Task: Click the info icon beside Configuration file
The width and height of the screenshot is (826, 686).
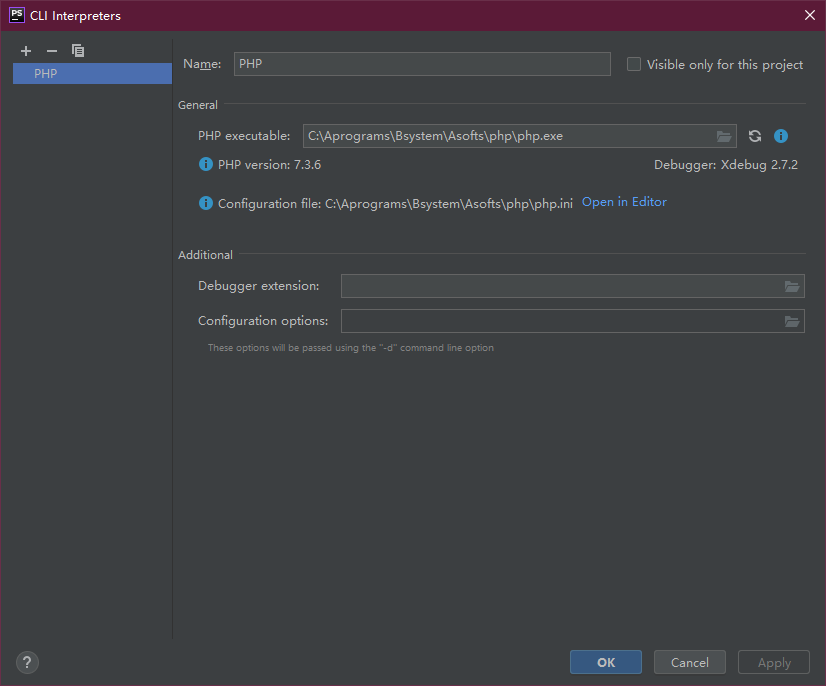Action: pos(205,203)
